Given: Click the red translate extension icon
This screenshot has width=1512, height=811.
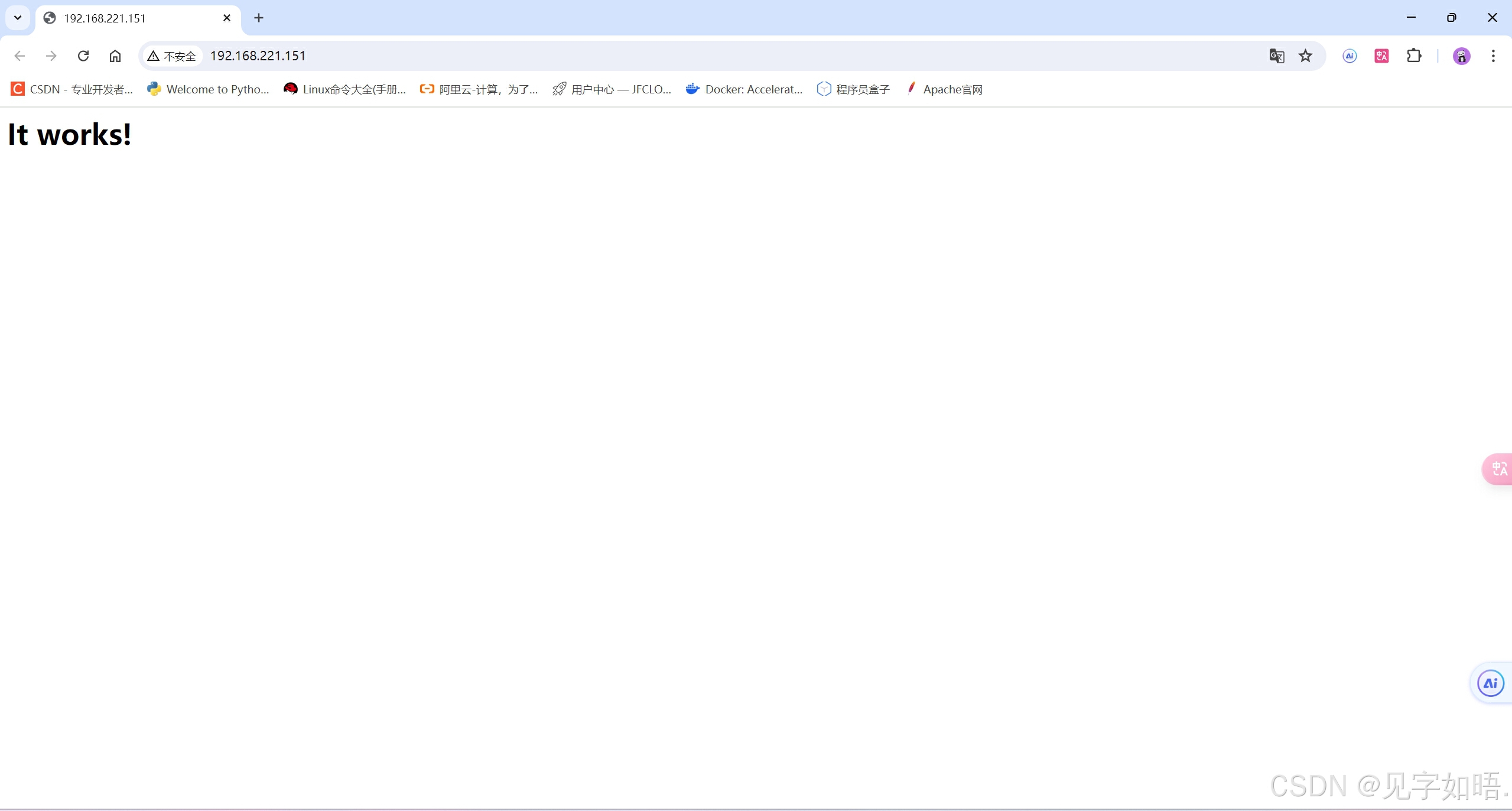Looking at the screenshot, I should coord(1381,56).
